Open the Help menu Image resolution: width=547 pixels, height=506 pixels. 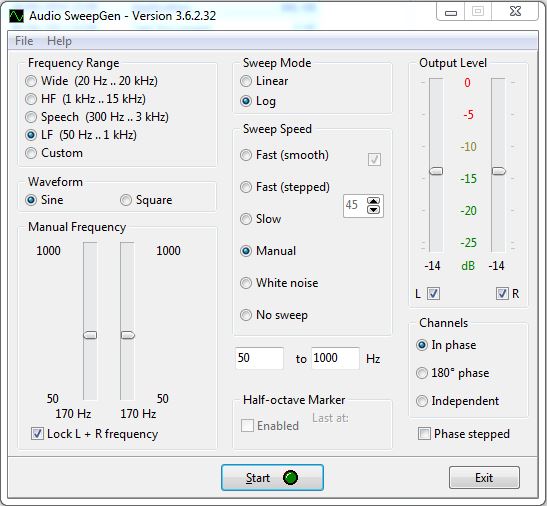59,41
